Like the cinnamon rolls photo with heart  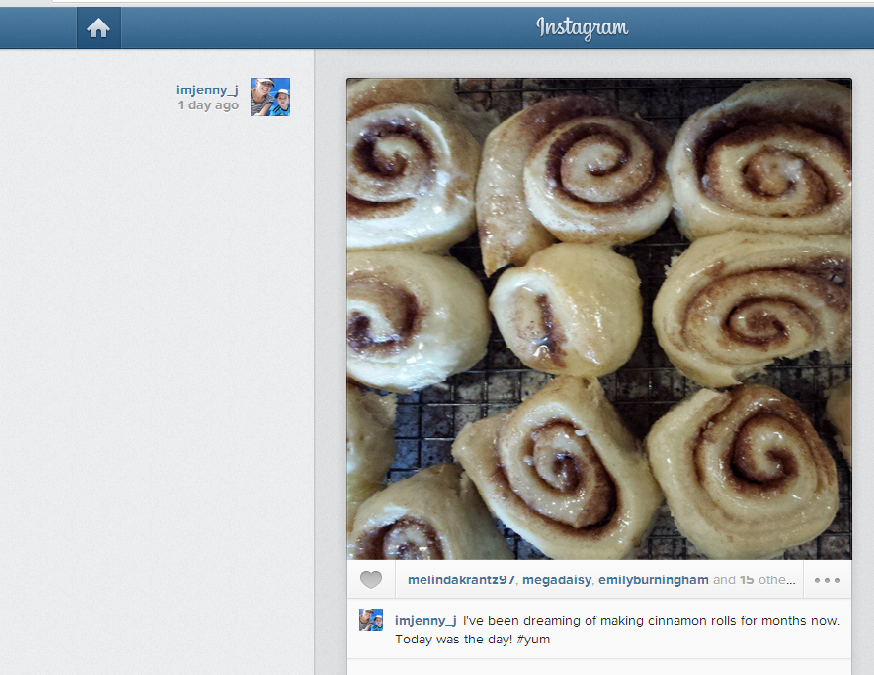point(371,580)
